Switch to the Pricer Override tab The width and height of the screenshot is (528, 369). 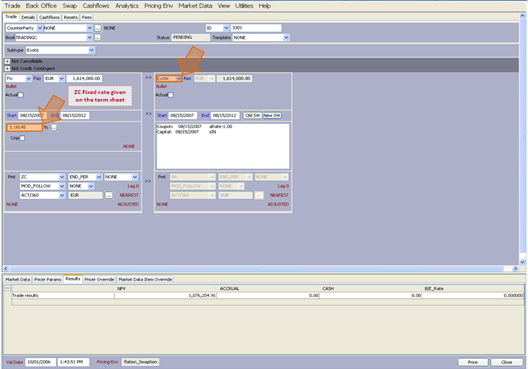(x=99, y=279)
